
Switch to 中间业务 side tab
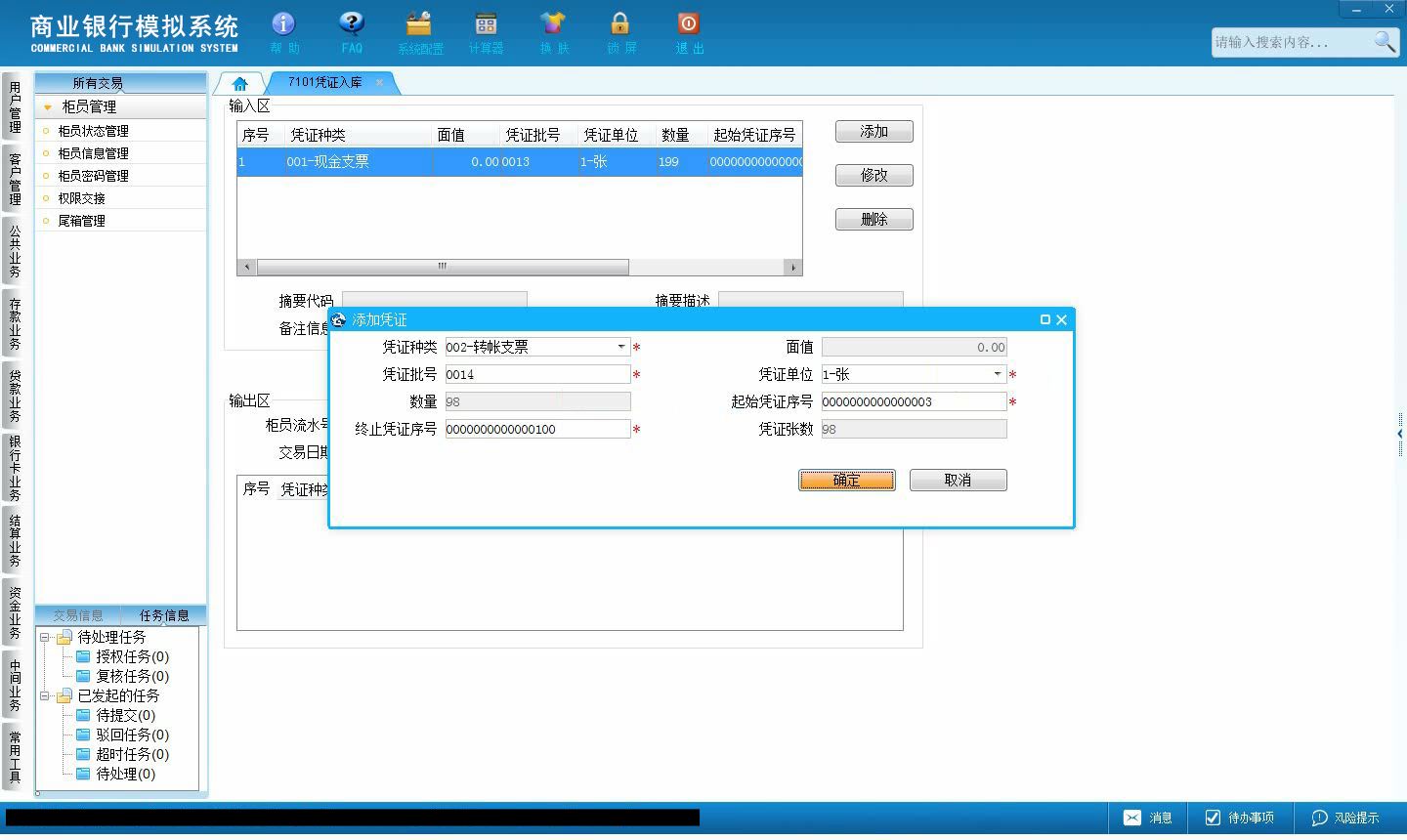coord(15,685)
